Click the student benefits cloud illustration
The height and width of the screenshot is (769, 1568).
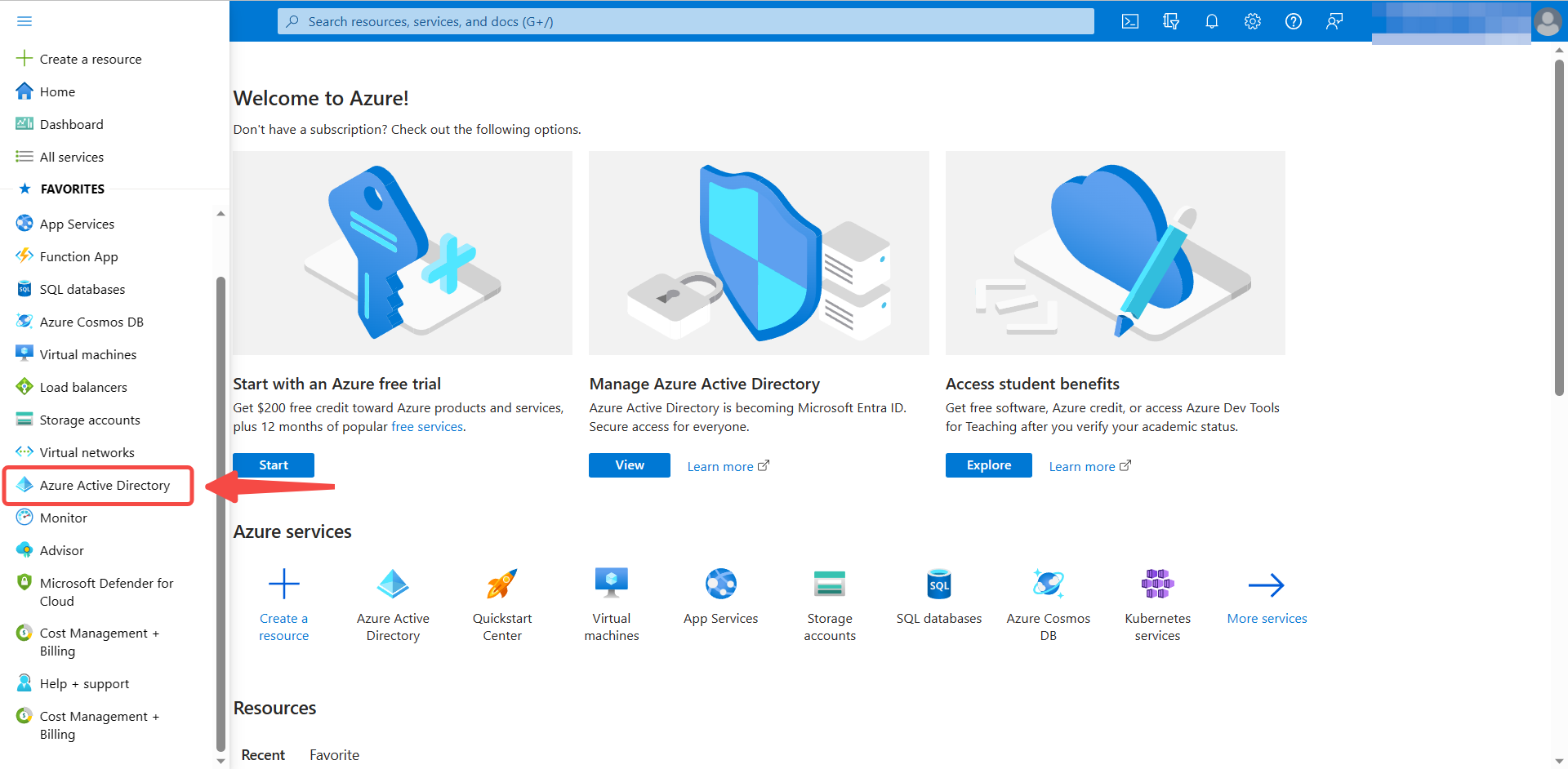coord(1116,253)
